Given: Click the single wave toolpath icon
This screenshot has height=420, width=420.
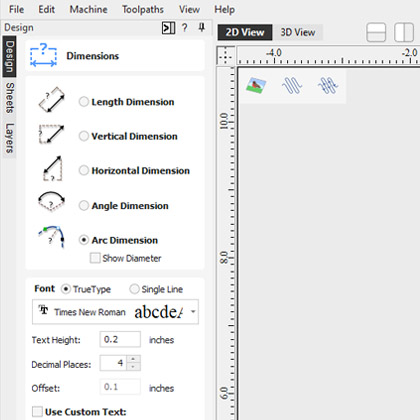Looking at the screenshot, I should click(x=292, y=85).
